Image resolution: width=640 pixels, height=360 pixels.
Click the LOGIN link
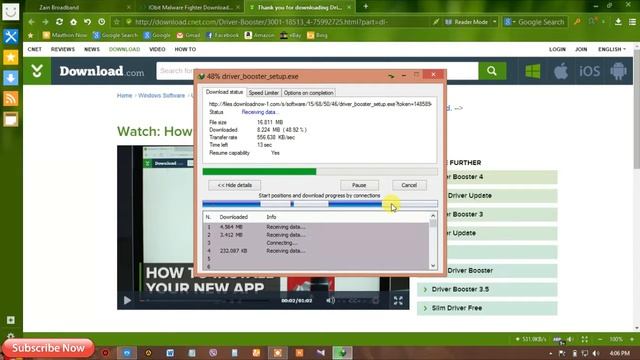(x=557, y=49)
